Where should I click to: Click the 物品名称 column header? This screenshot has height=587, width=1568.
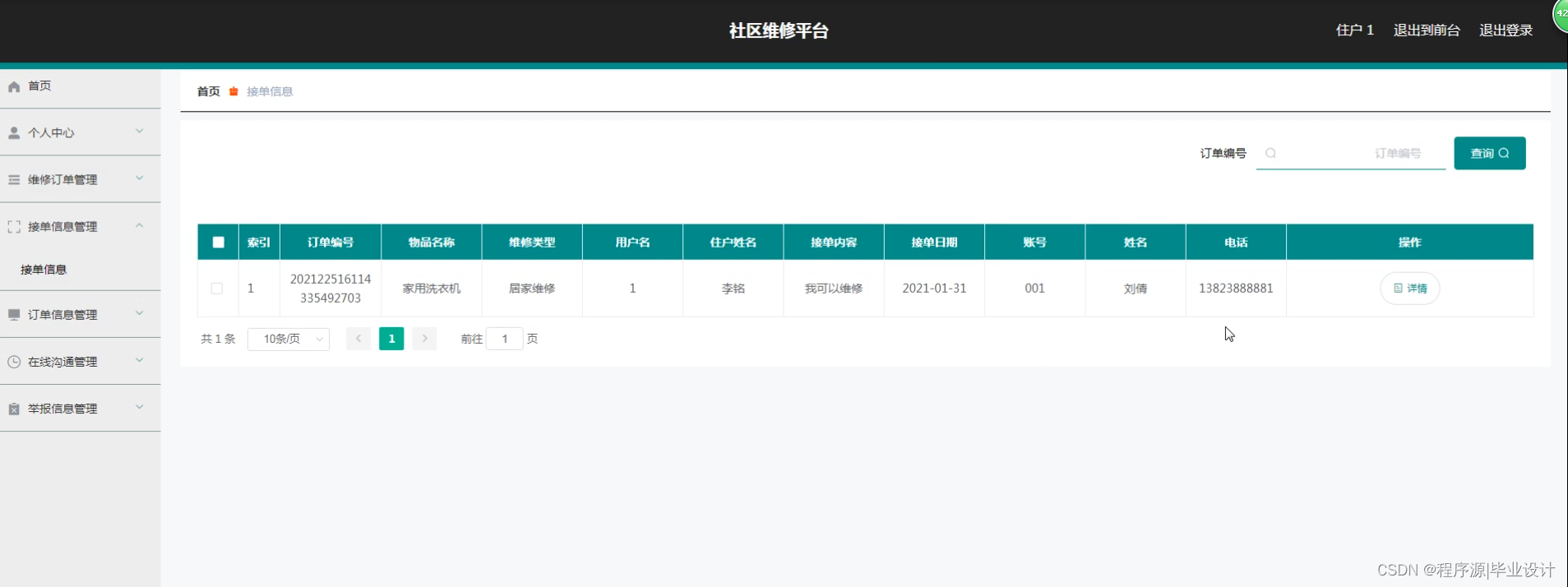pos(432,242)
